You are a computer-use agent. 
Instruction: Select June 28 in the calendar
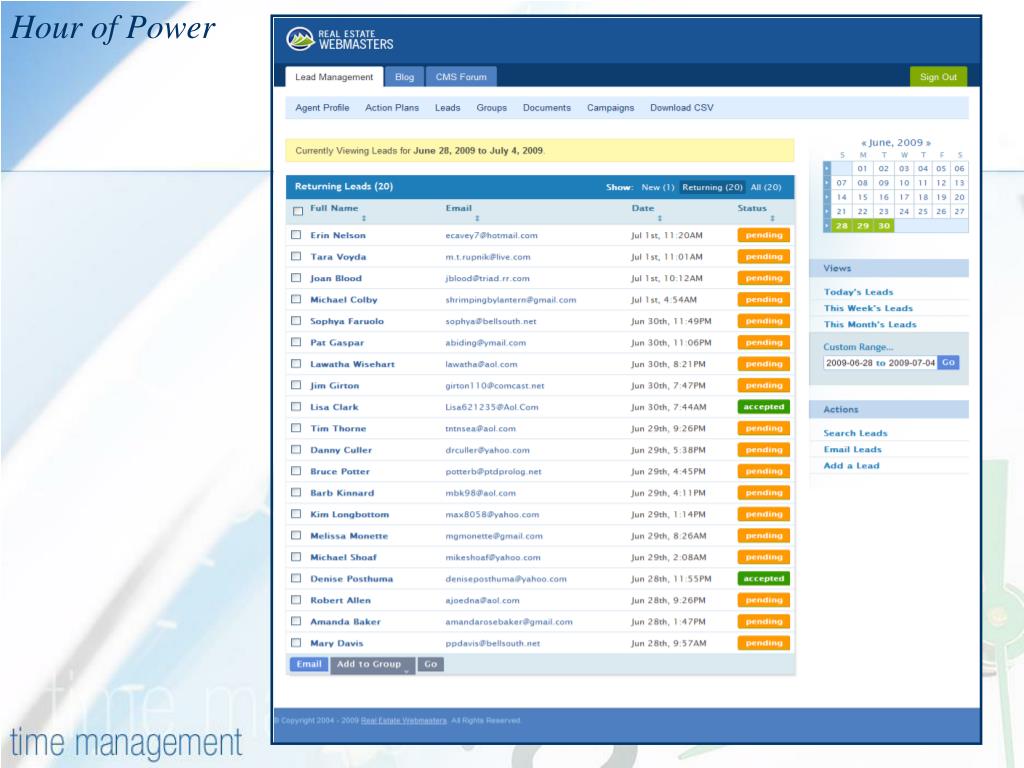pos(841,226)
